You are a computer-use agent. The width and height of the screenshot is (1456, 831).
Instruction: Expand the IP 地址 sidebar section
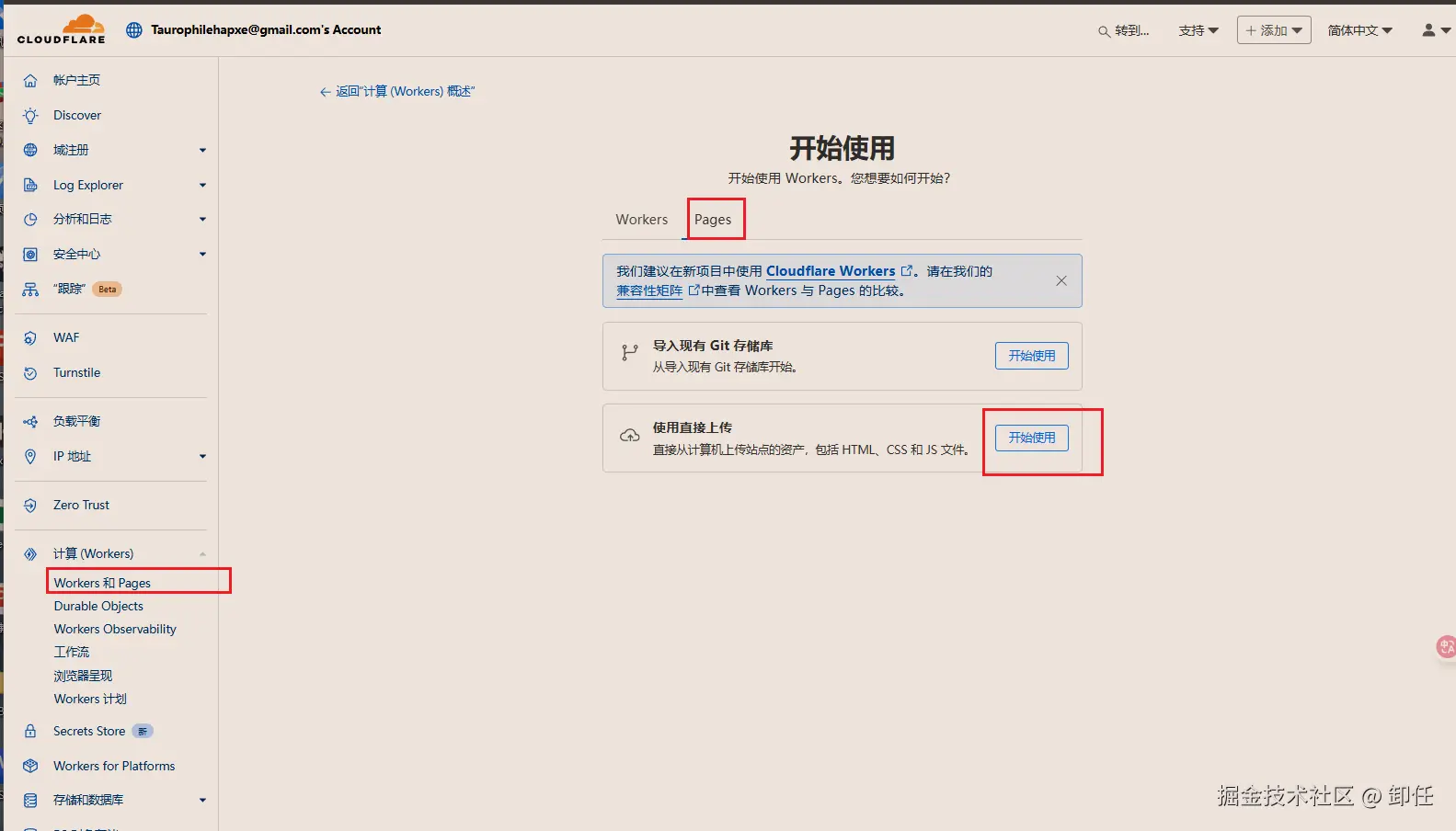click(x=202, y=457)
